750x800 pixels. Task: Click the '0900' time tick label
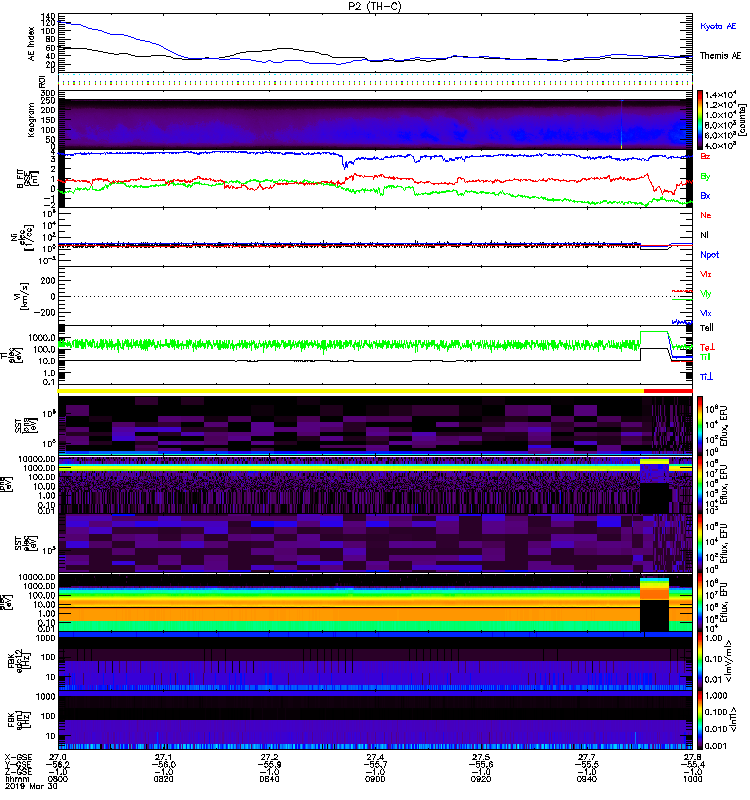[375, 779]
